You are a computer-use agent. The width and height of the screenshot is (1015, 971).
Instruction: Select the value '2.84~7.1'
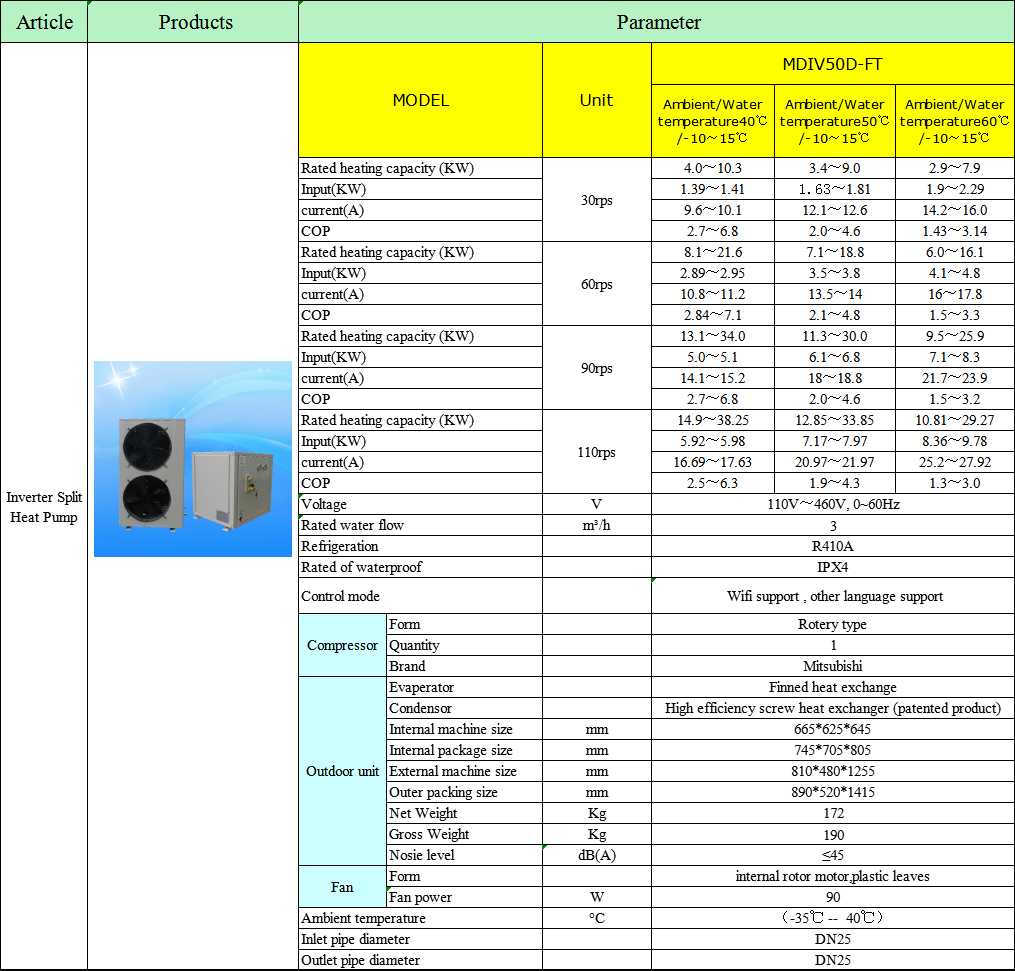coord(713,315)
